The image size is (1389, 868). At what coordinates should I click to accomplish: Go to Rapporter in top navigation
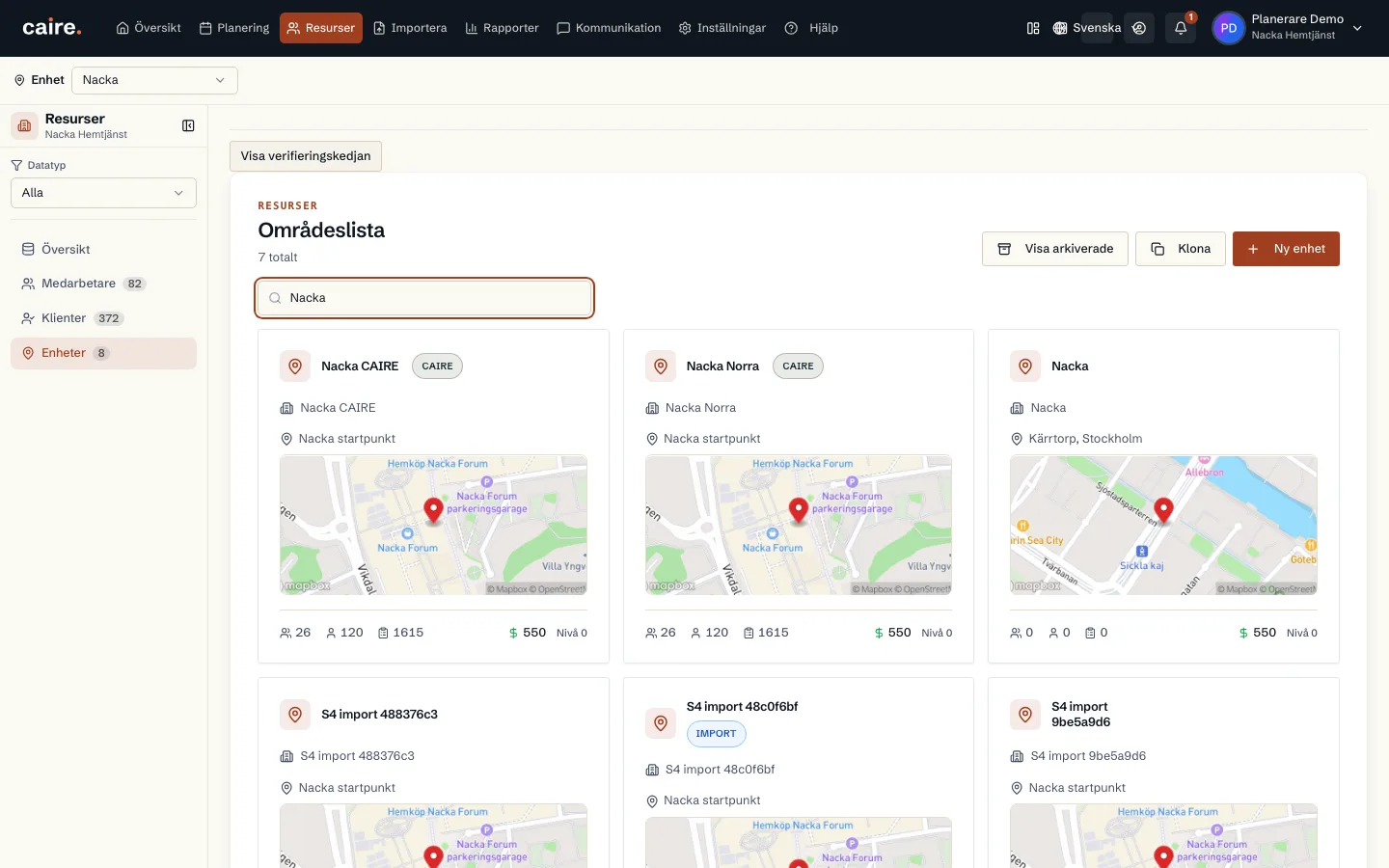point(502,28)
